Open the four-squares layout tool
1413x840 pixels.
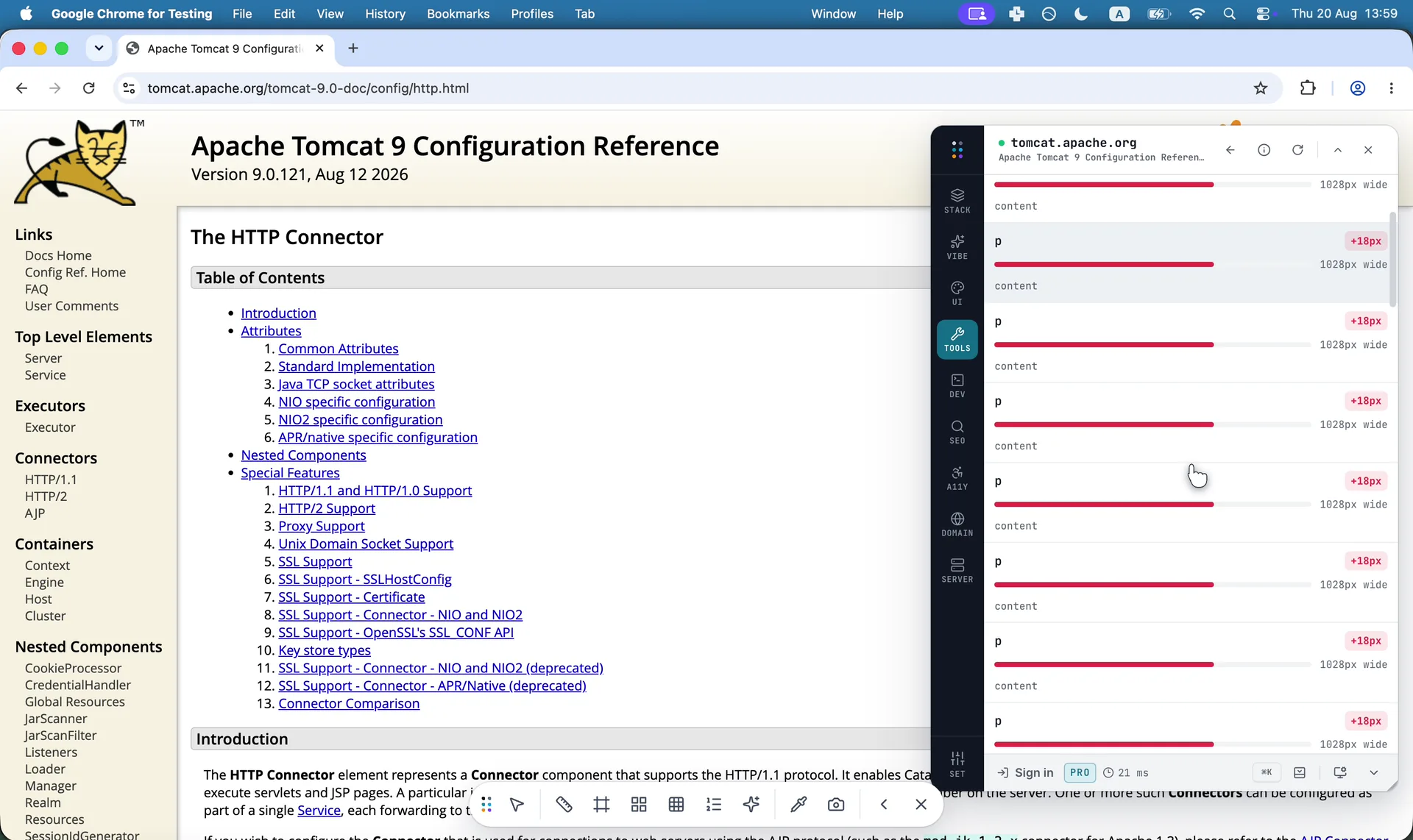(639, 805)
